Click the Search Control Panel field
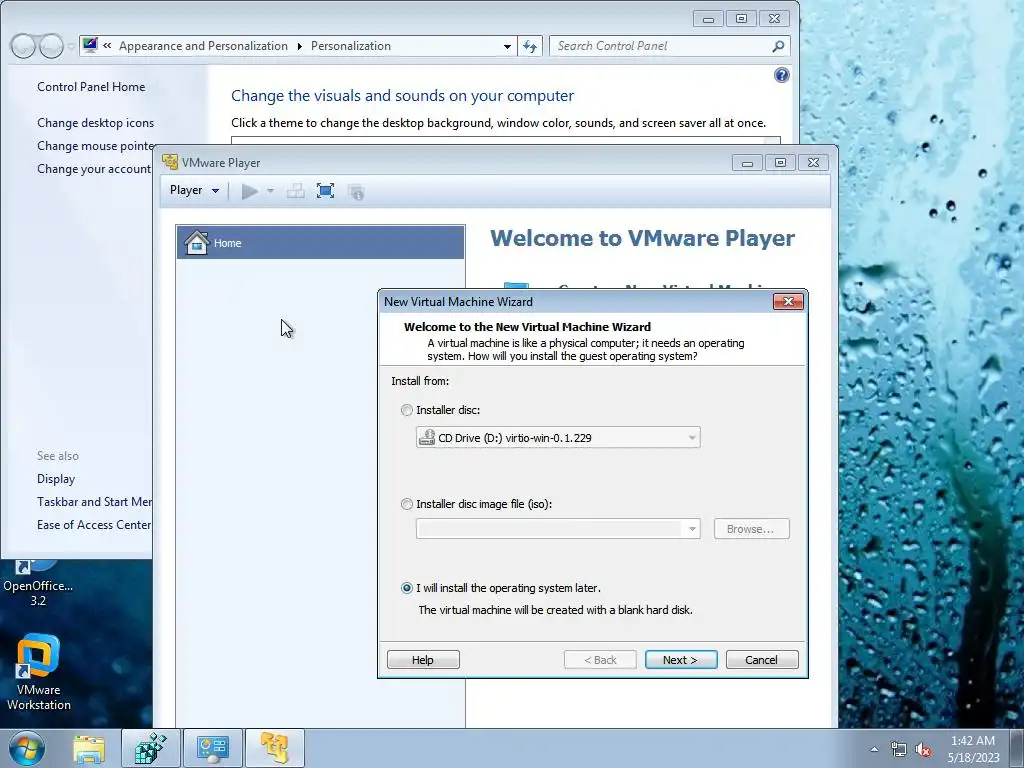The width and height of the screenshot is (1024, 768). click(x=660, y=46)
